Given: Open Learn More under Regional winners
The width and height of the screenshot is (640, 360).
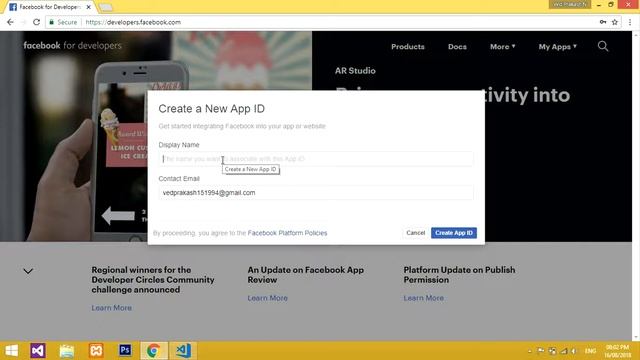Looking at the screenshot, I should pos(111,308).
